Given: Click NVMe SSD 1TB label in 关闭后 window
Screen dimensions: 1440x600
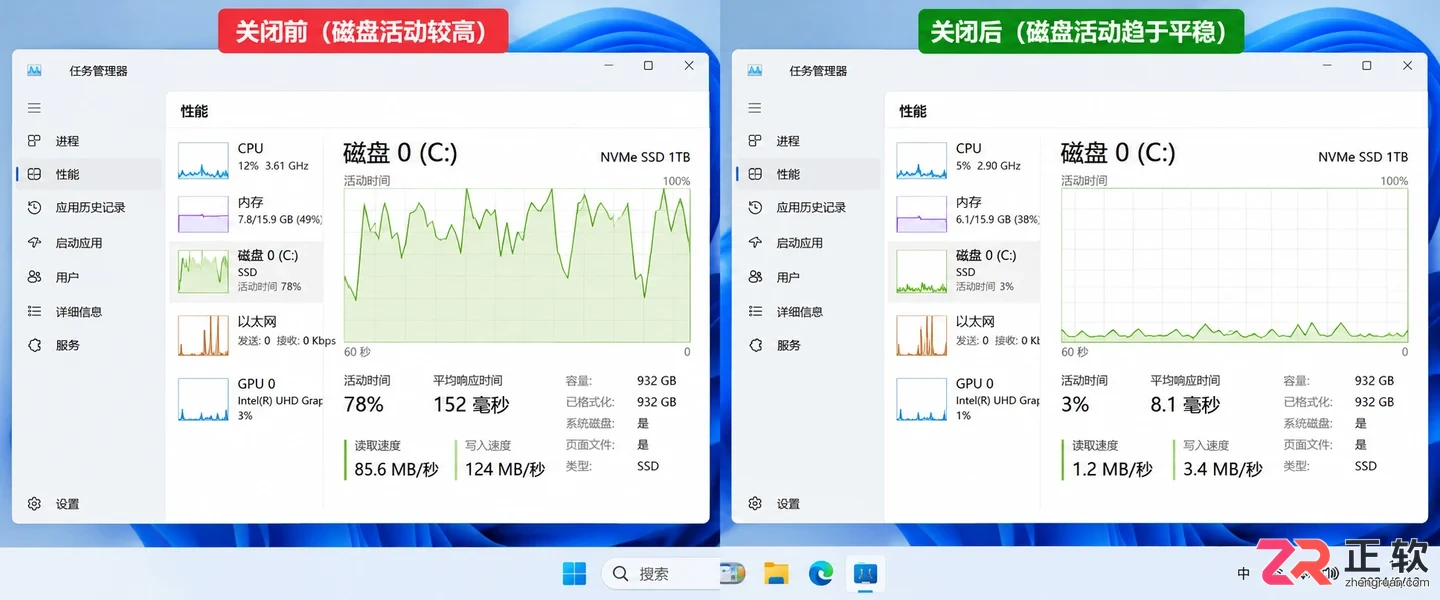Looking at the screenshot, I should tap(1363, 157).
